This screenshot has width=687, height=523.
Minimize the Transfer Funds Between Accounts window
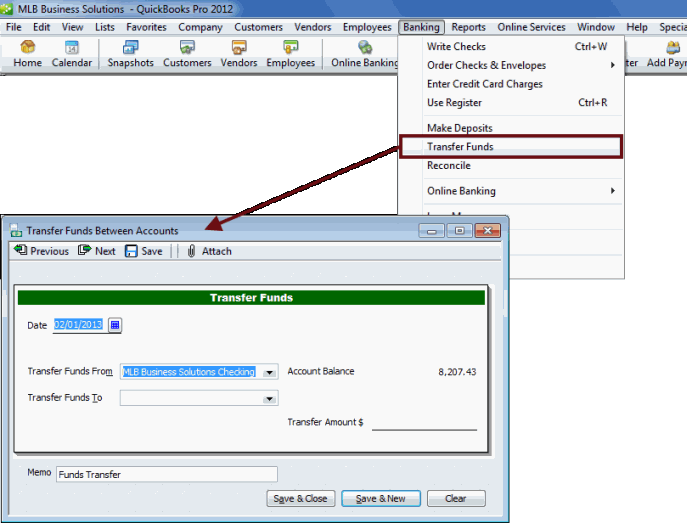(432, 230)
